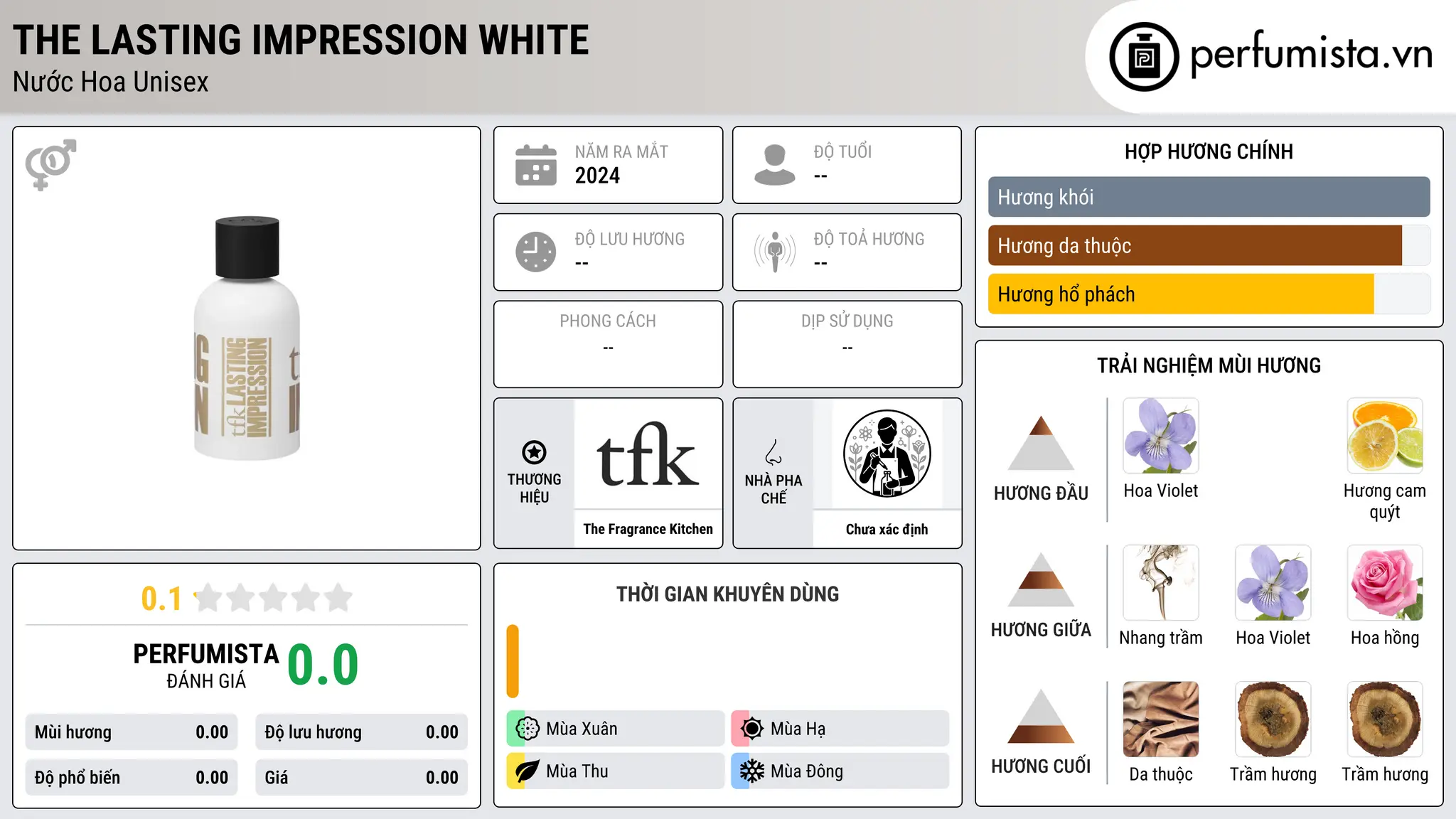Click the PHONG CÁCH info card
Screen dimensions: 1456x819
tap(608, 344)
